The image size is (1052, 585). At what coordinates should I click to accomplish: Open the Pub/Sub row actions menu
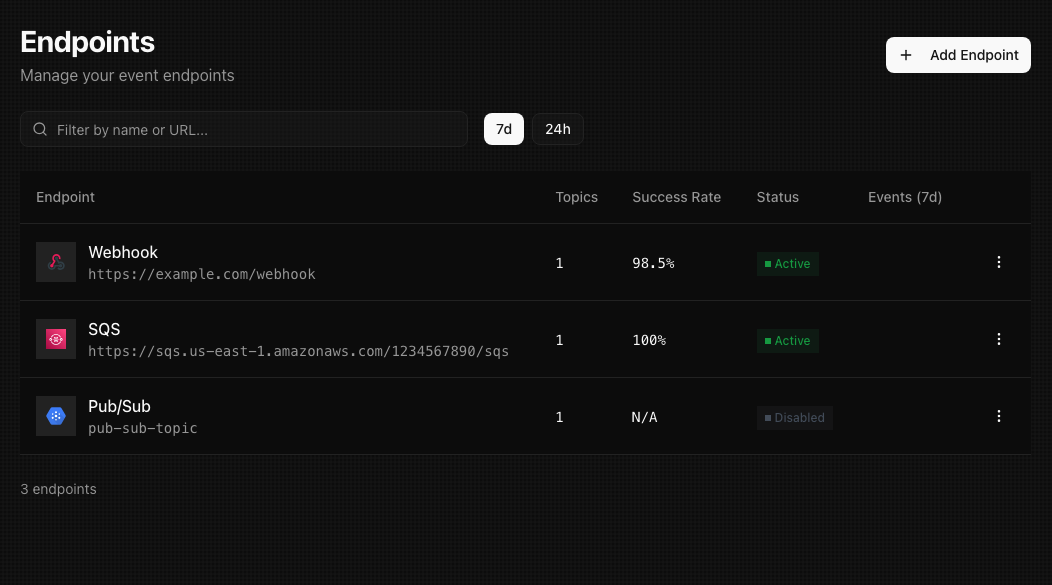click(x=998, y=417)
